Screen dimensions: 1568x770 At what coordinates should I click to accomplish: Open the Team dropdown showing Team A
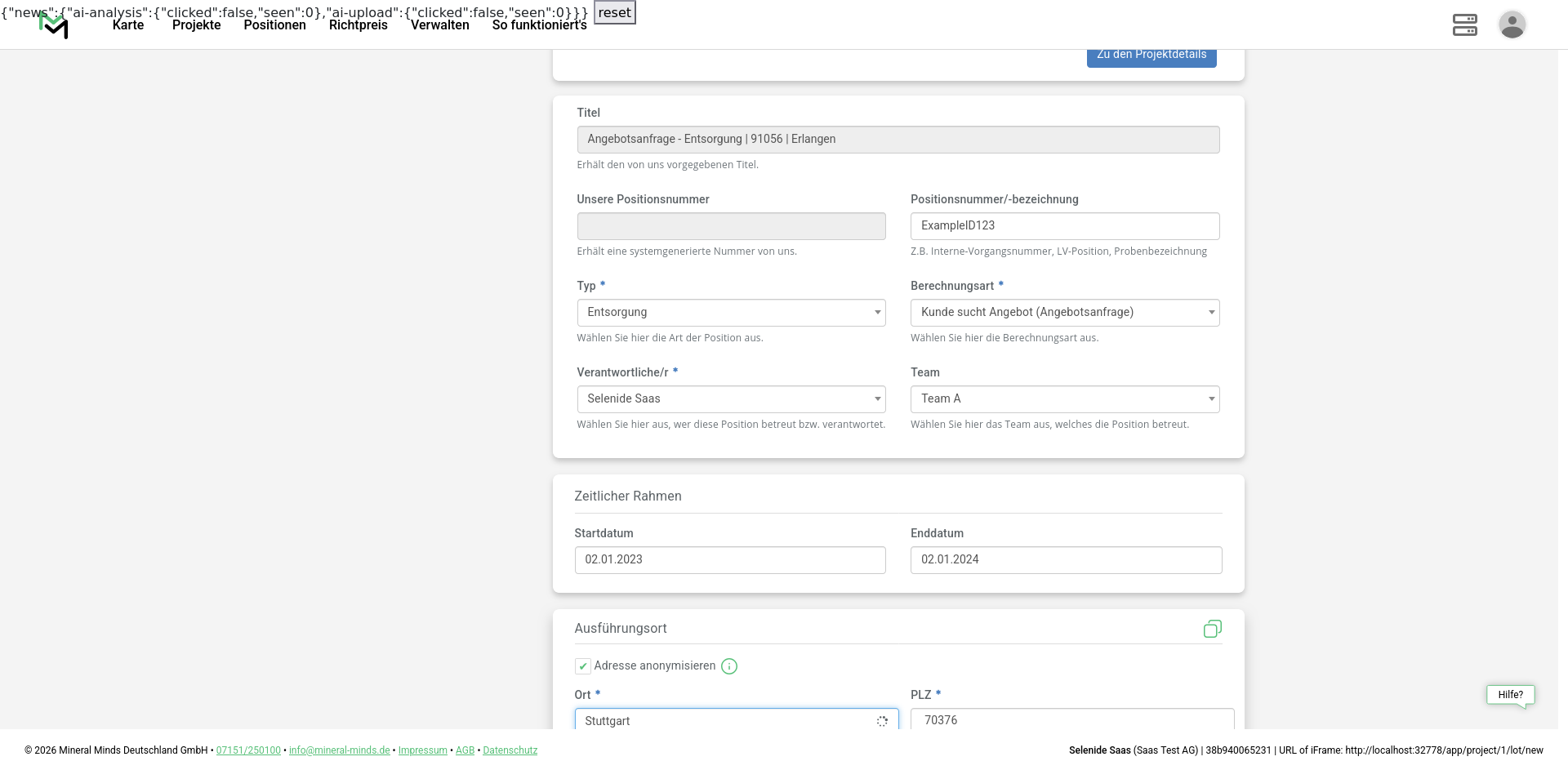1064,399
